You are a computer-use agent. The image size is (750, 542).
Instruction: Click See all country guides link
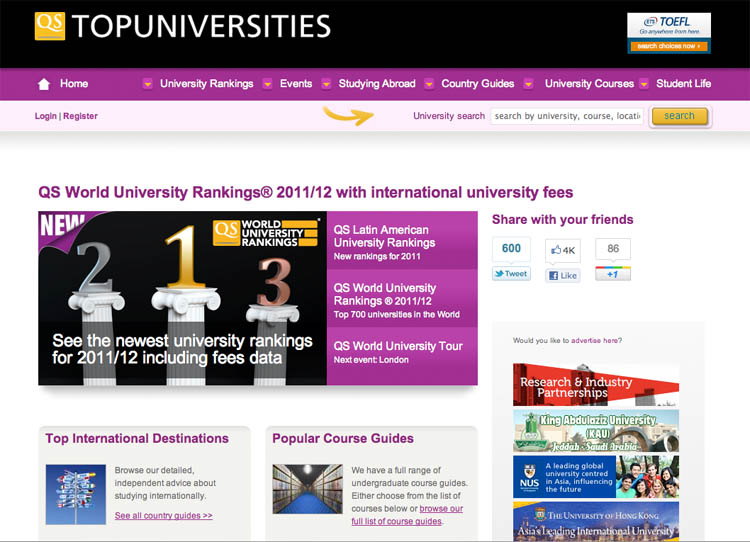tap(164, 516)
